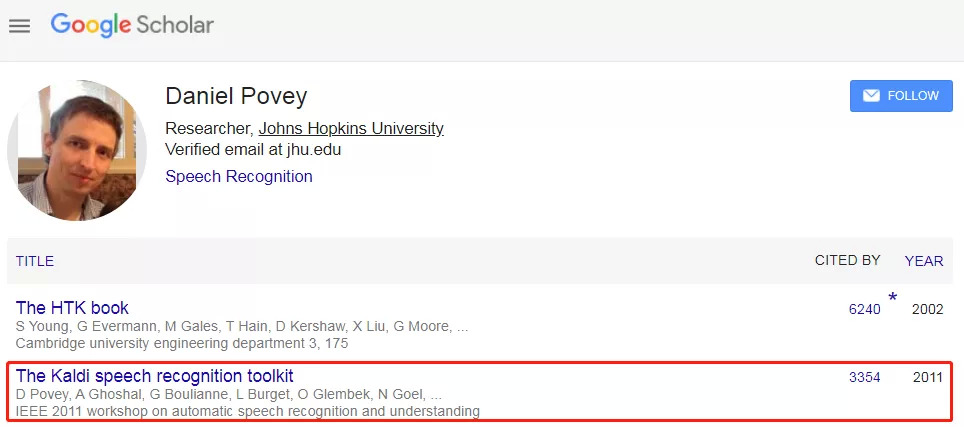The image size is (964, 427).
Task: Open the Johns Hopkins University link
Action: [x=351, y=128]
